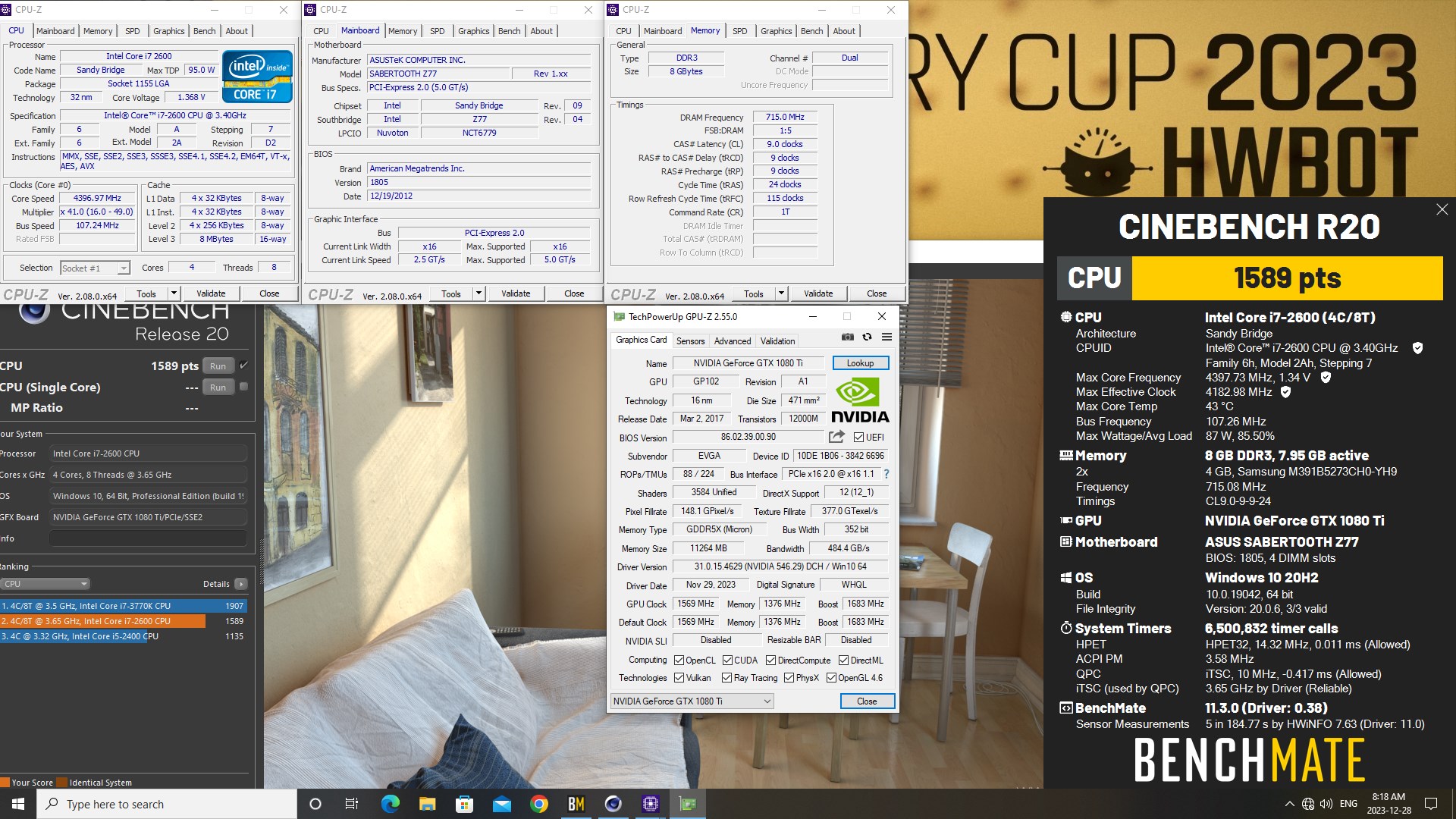
Task: Click the Lookup button in GPU-Z
Action: tap(860, 363)
